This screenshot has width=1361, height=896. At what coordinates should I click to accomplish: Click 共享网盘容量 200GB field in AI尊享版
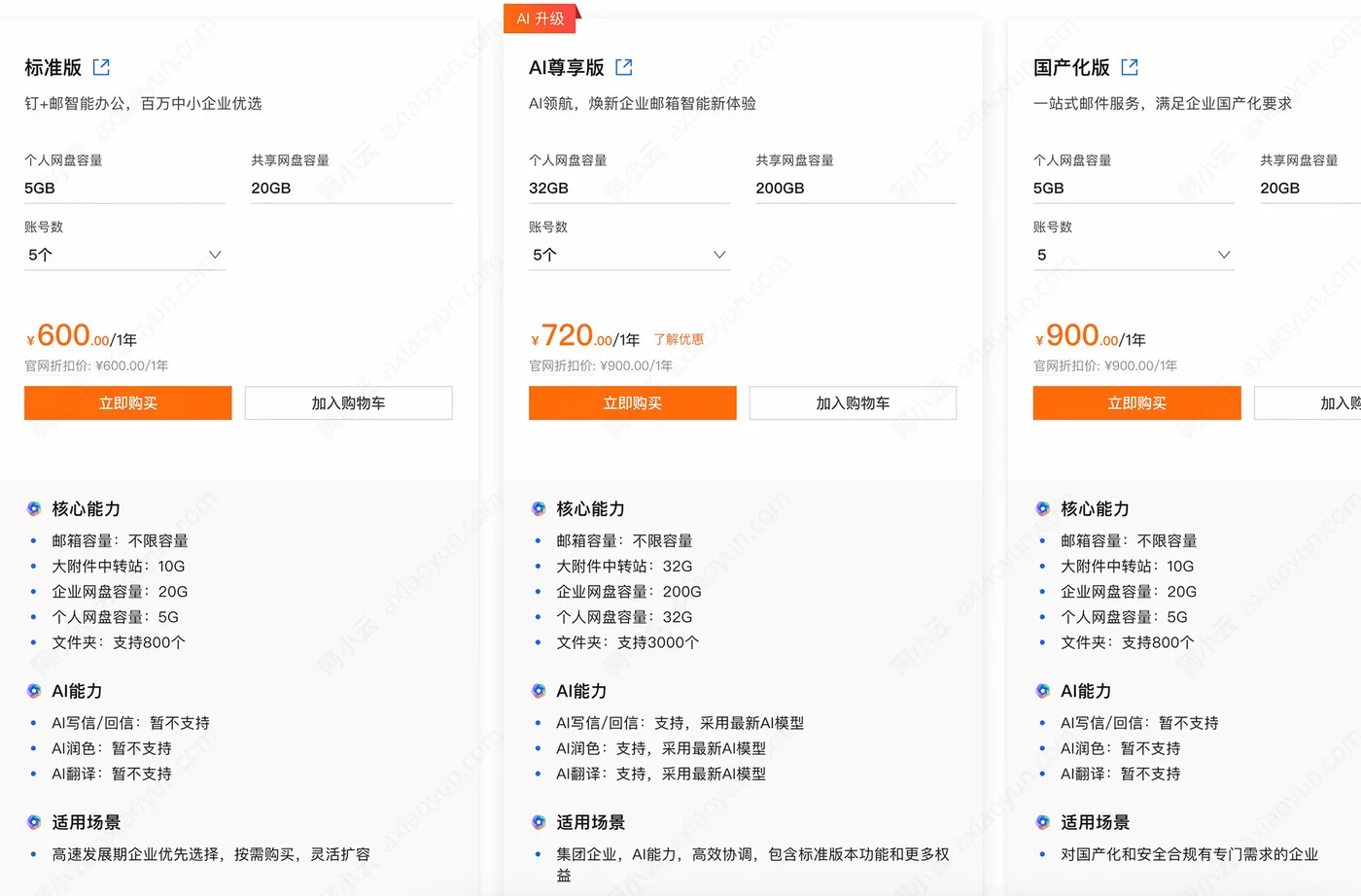856,189
